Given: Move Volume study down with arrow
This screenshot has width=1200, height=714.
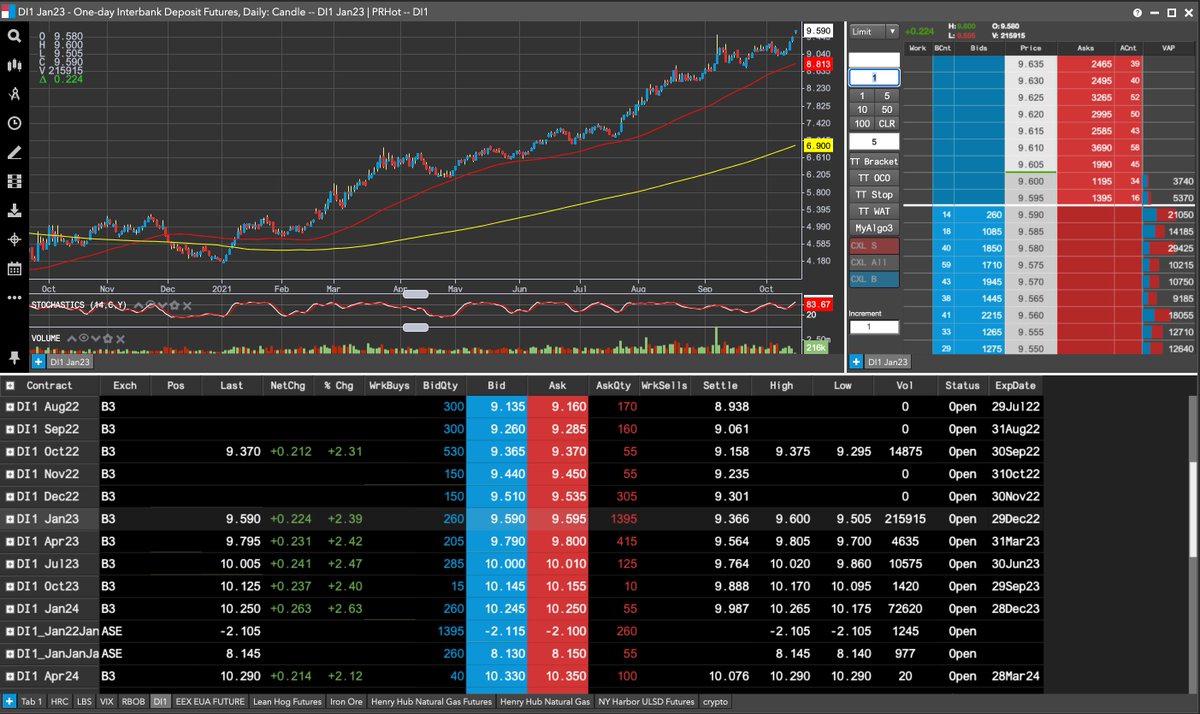Looking at the screenshot, I should click(x=97, y=338).
